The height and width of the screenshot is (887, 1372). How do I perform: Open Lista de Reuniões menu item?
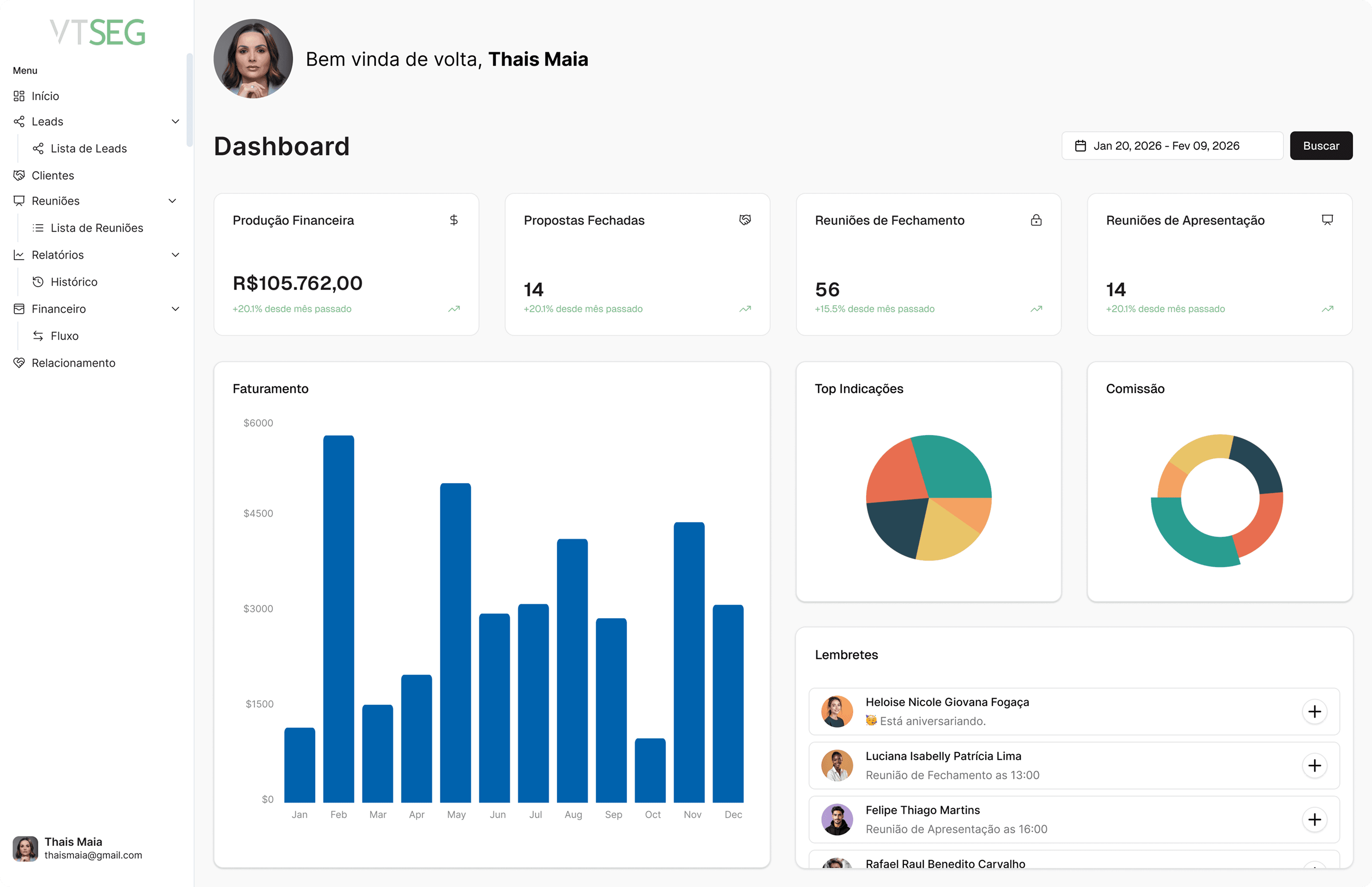point(97,228)
